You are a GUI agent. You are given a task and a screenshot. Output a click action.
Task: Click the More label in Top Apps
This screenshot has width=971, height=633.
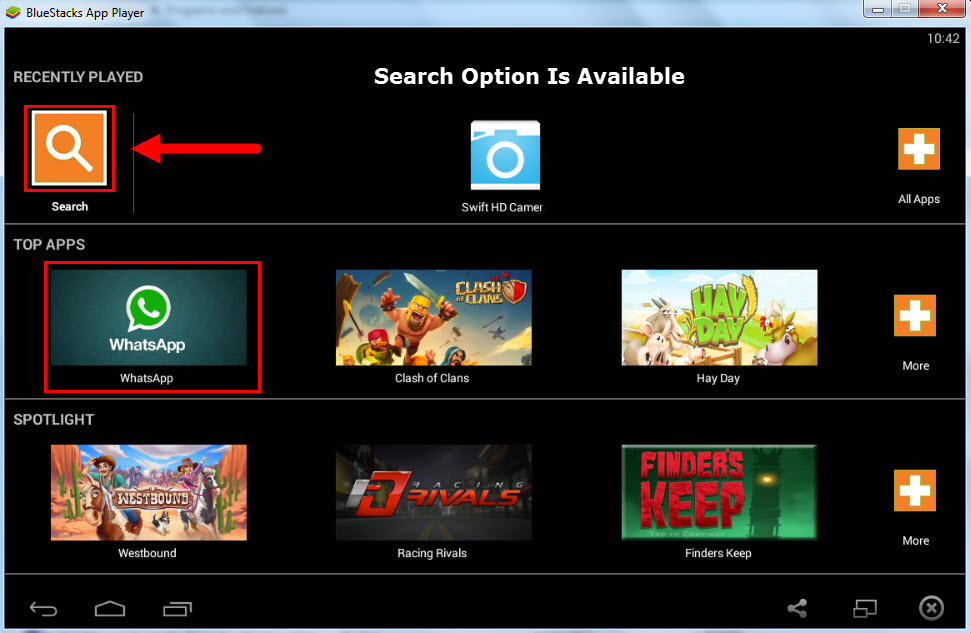[x=916, y=365]
